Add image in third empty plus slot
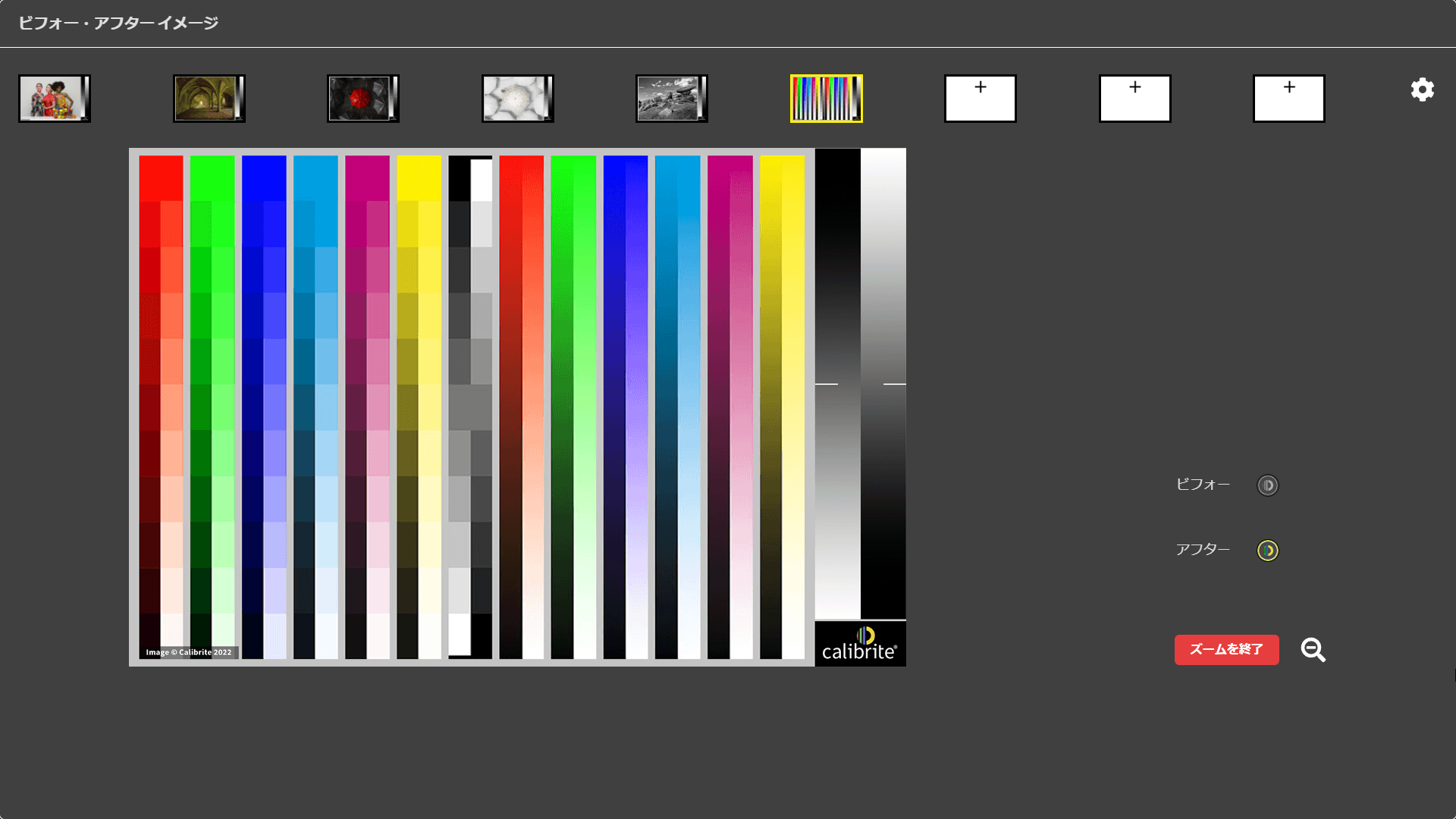 tap(1288, 99)
